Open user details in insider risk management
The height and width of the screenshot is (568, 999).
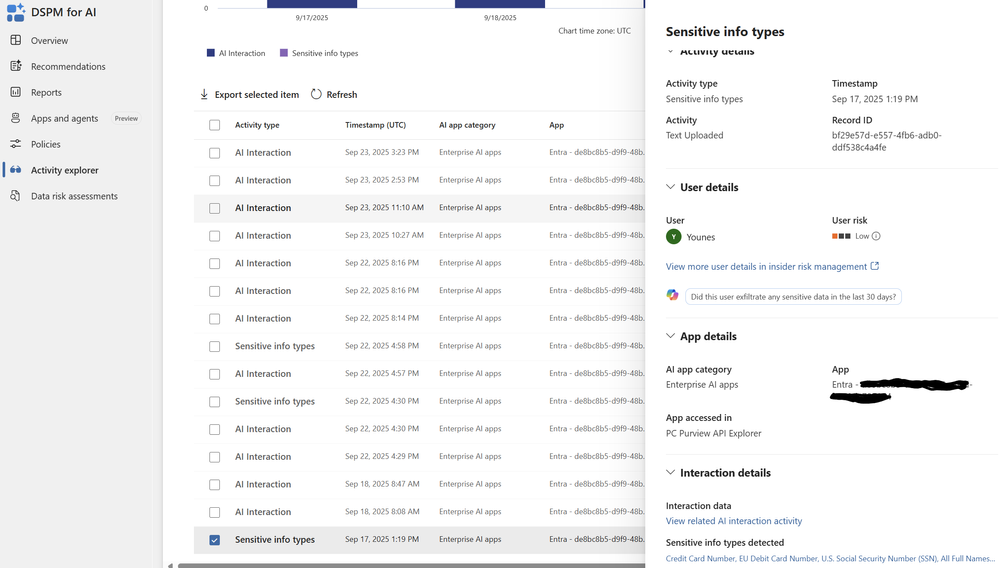[x=766, y=266]
